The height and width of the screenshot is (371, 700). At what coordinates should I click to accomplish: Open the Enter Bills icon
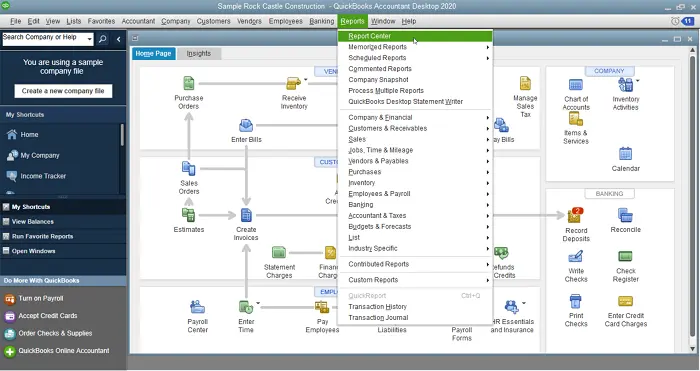coord(246,126)
